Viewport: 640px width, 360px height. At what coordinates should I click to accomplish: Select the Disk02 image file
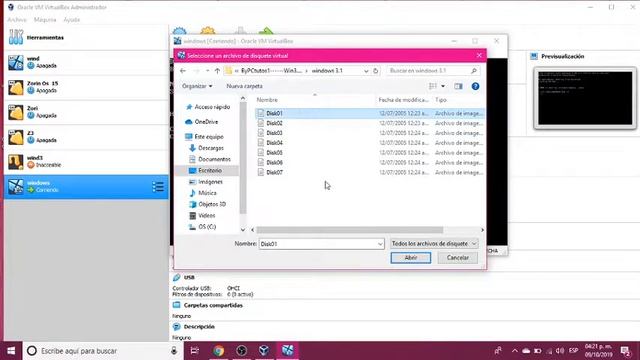coord(369,123)
